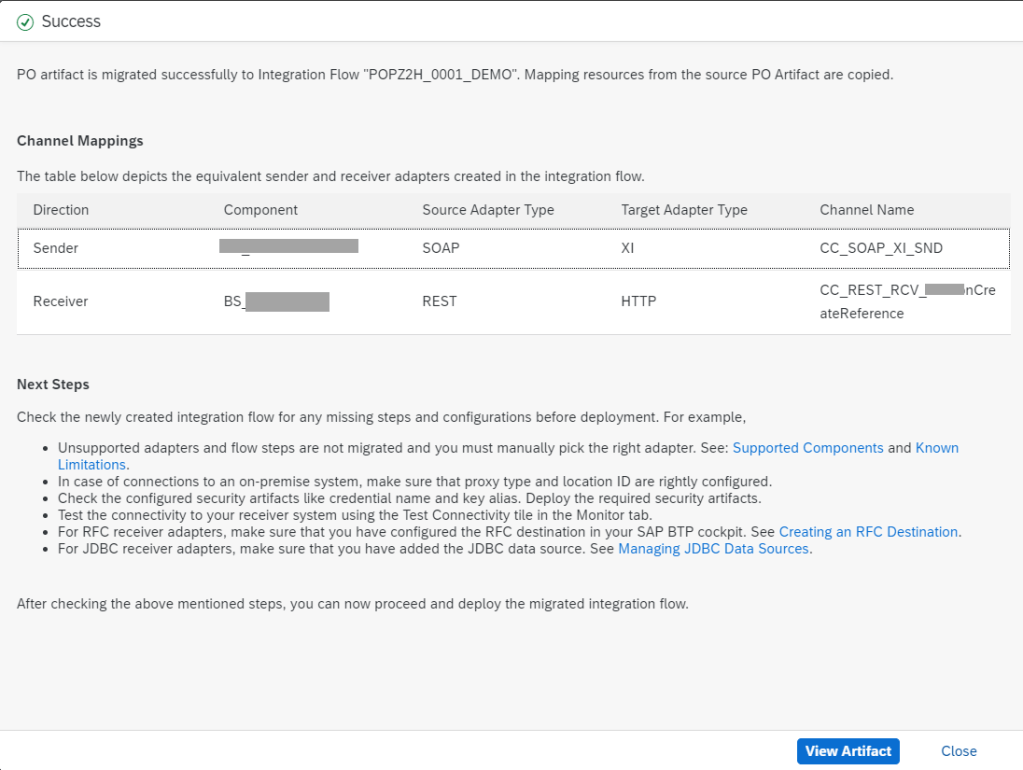
Task: Click the CC_SOAP_XI_SND channel name cell
Action: [881, 248]
